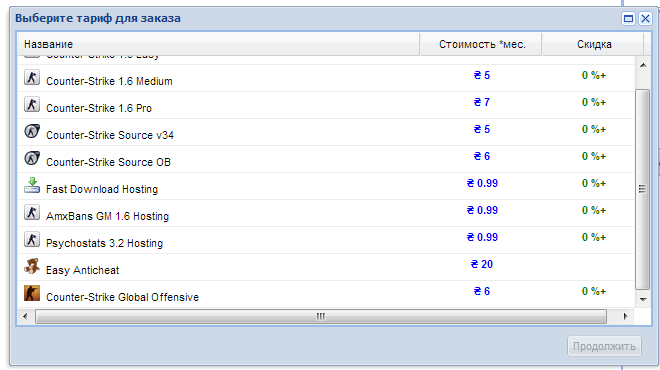Click the Fast Download Hosting download icon

point(32,185)
